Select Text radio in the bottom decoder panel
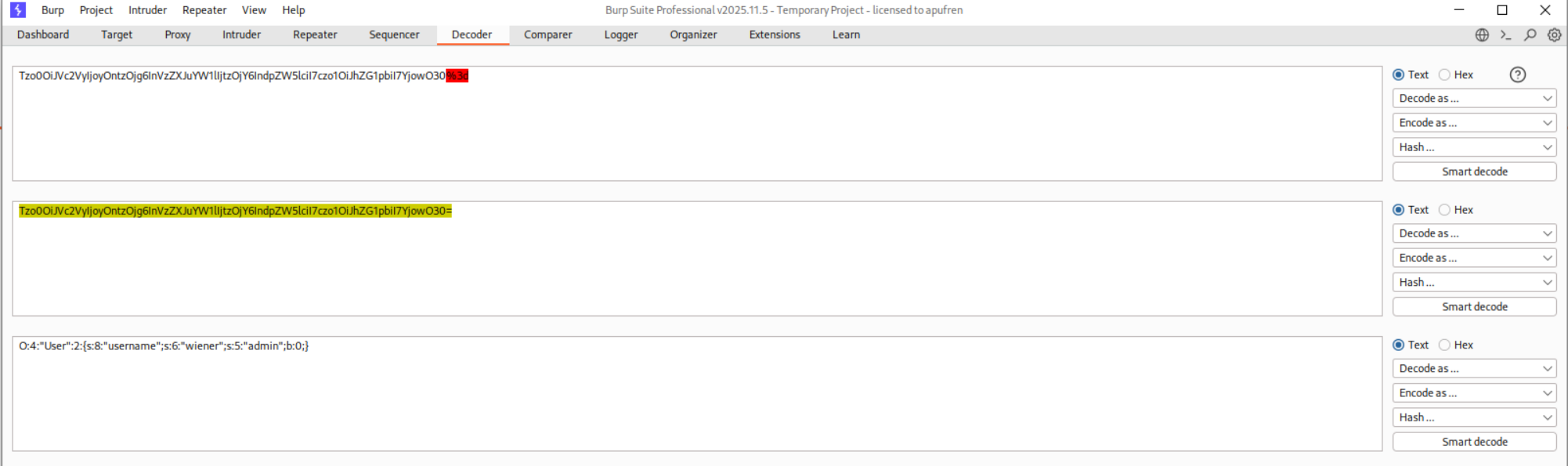Screen dimensions: 1568x466 tap(1399, 345)
